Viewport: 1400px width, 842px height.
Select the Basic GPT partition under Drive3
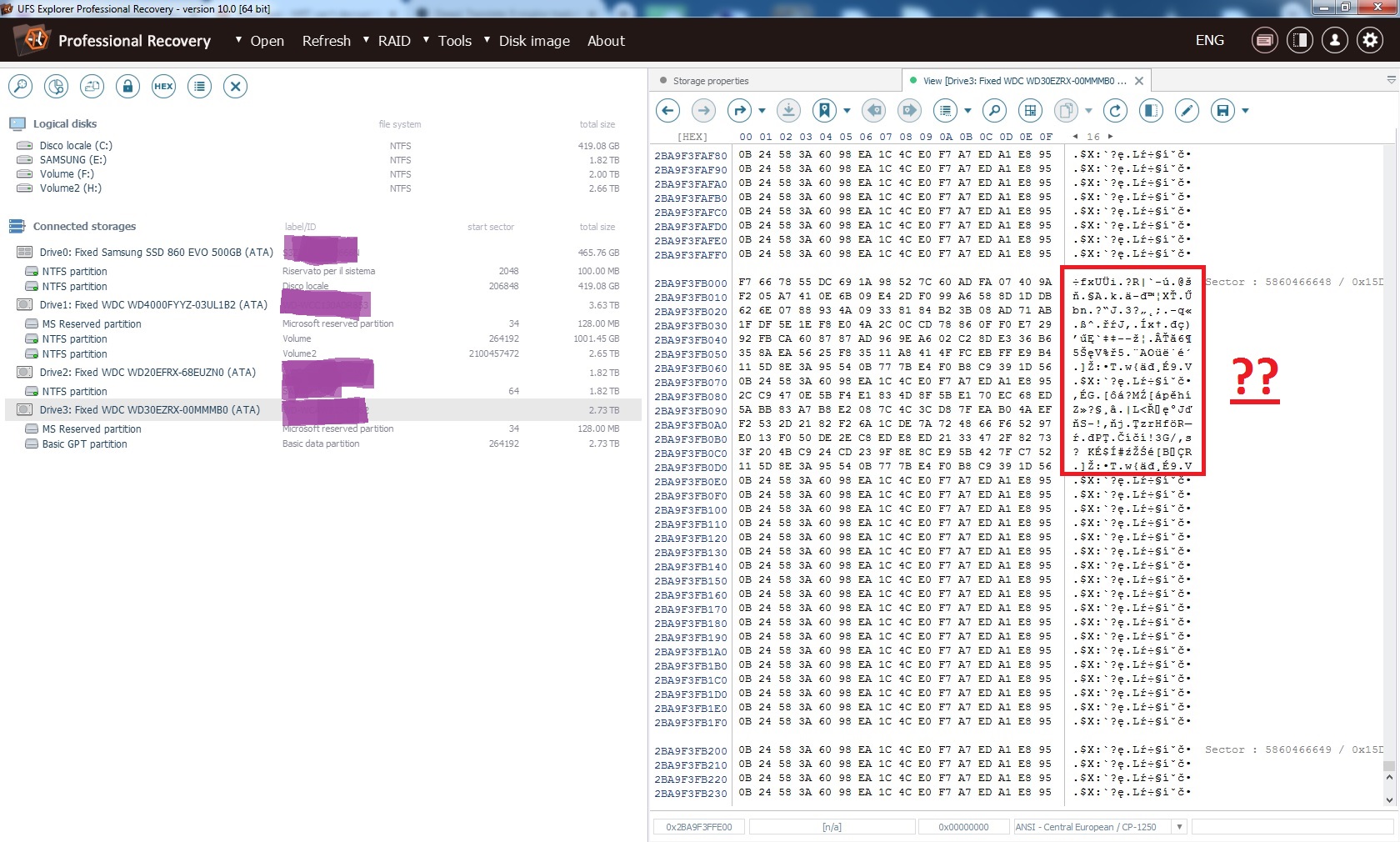(x=323, y=444)
